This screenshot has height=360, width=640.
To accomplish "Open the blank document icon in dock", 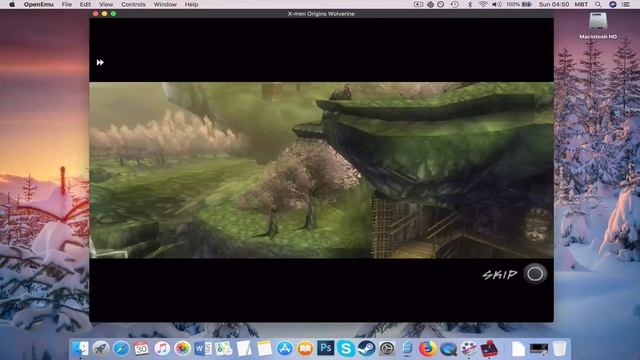I will 518,349.
